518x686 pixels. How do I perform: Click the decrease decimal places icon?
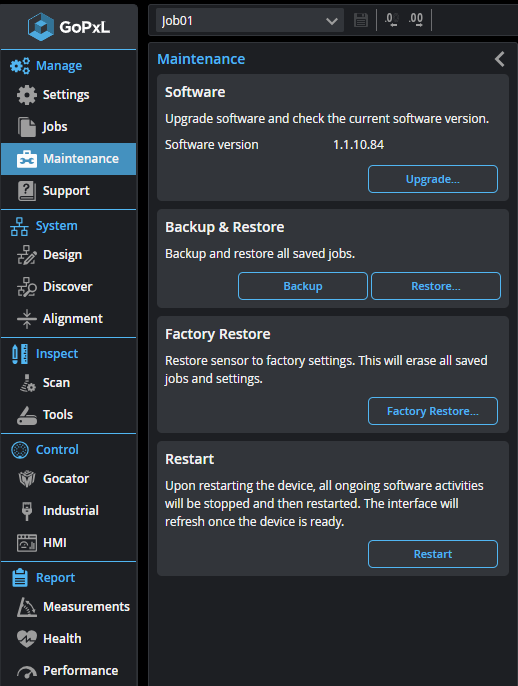(391, 20)
